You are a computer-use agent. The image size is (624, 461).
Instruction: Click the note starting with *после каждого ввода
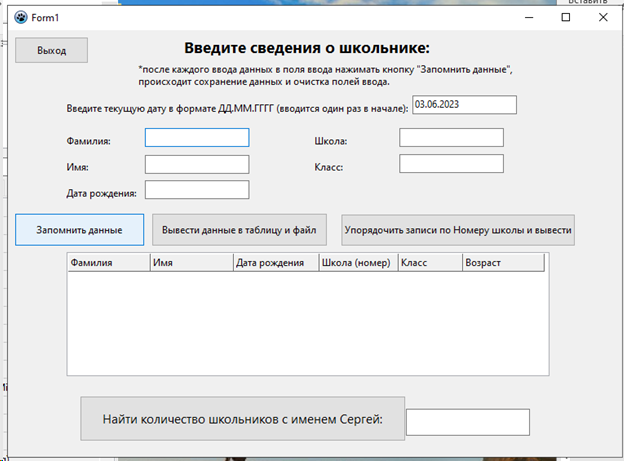(326, 76)
